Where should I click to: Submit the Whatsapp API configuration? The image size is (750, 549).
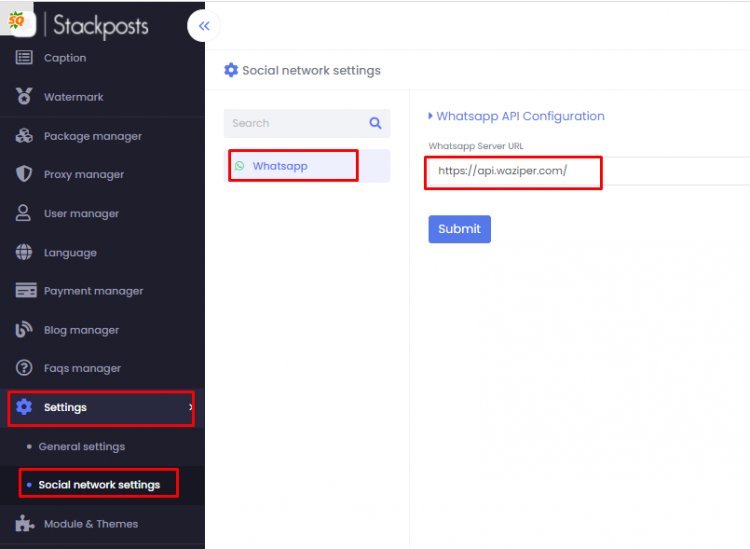pyautogui.click(x=459, y=229)
